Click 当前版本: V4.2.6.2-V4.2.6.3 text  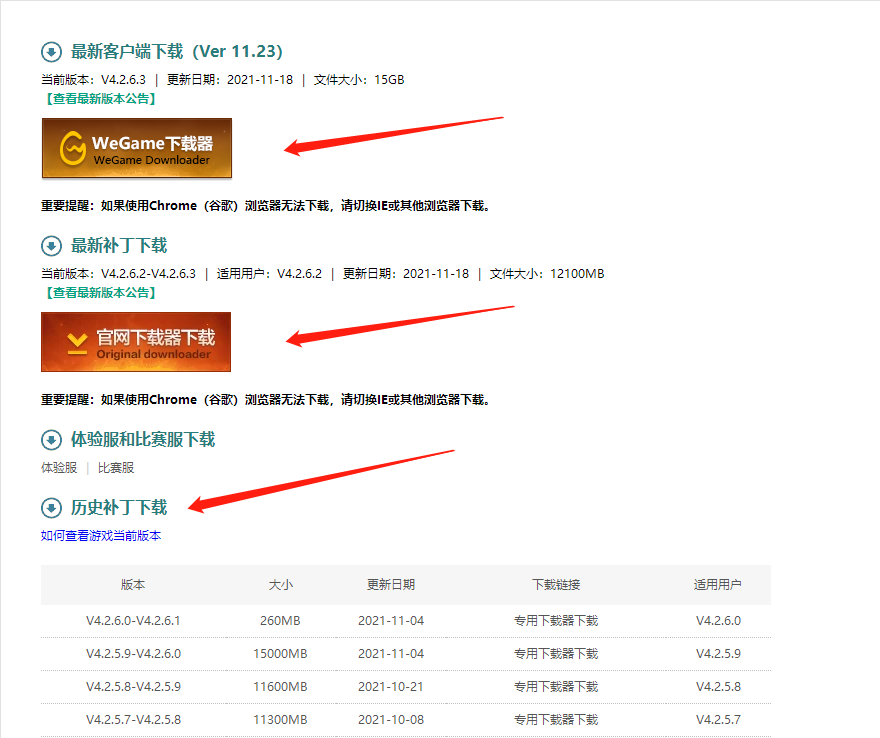pos(118,274)
